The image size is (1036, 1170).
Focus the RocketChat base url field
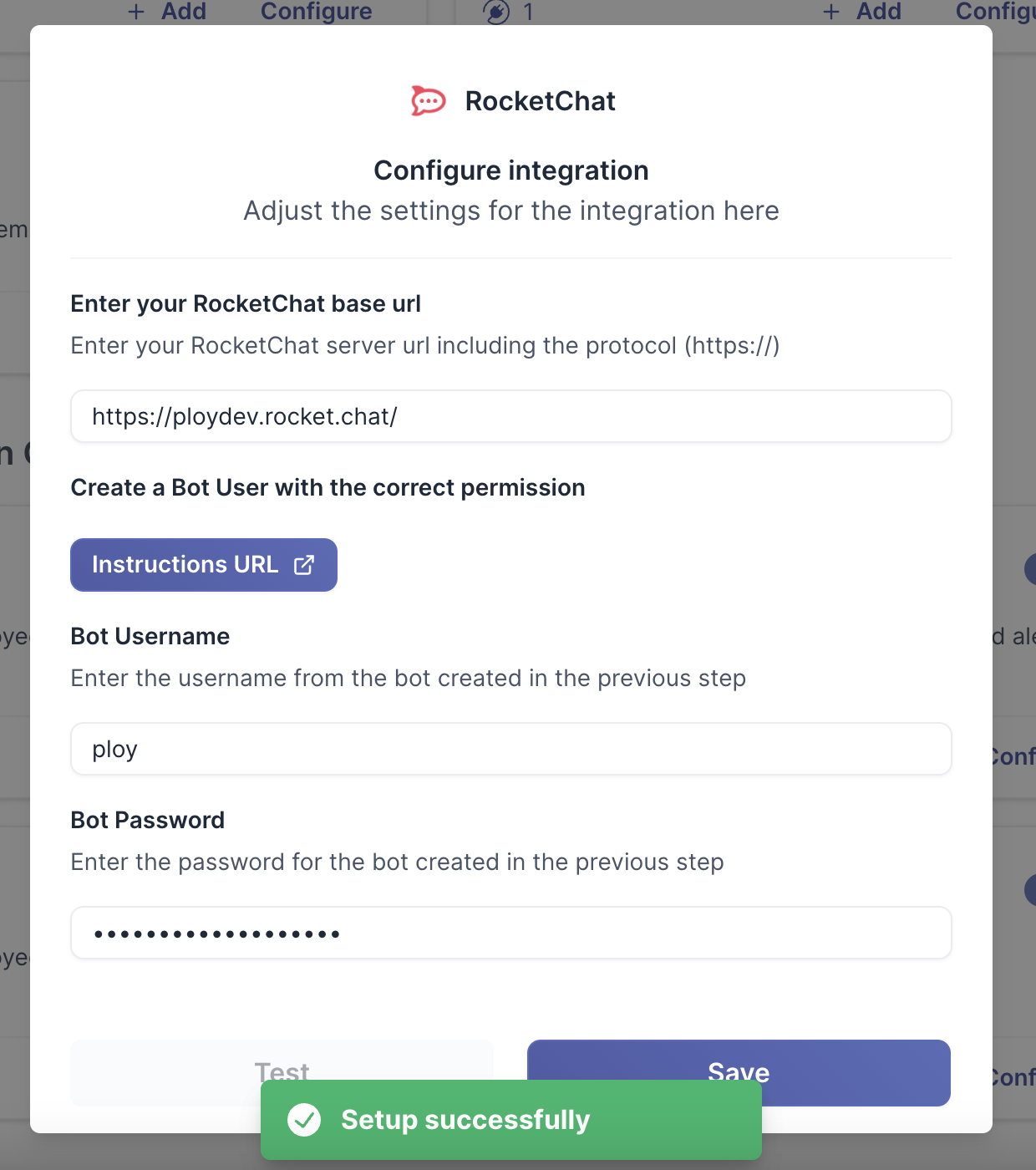click(510, 416)
